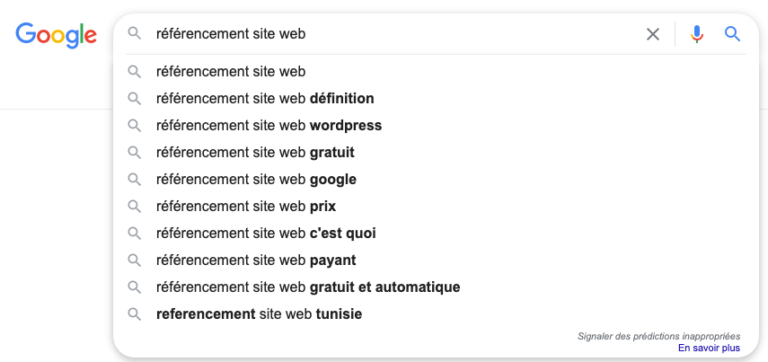768x362 pixels.
Task: Select the "référencement site web prix" suggestion
Action: click(436, 207)
